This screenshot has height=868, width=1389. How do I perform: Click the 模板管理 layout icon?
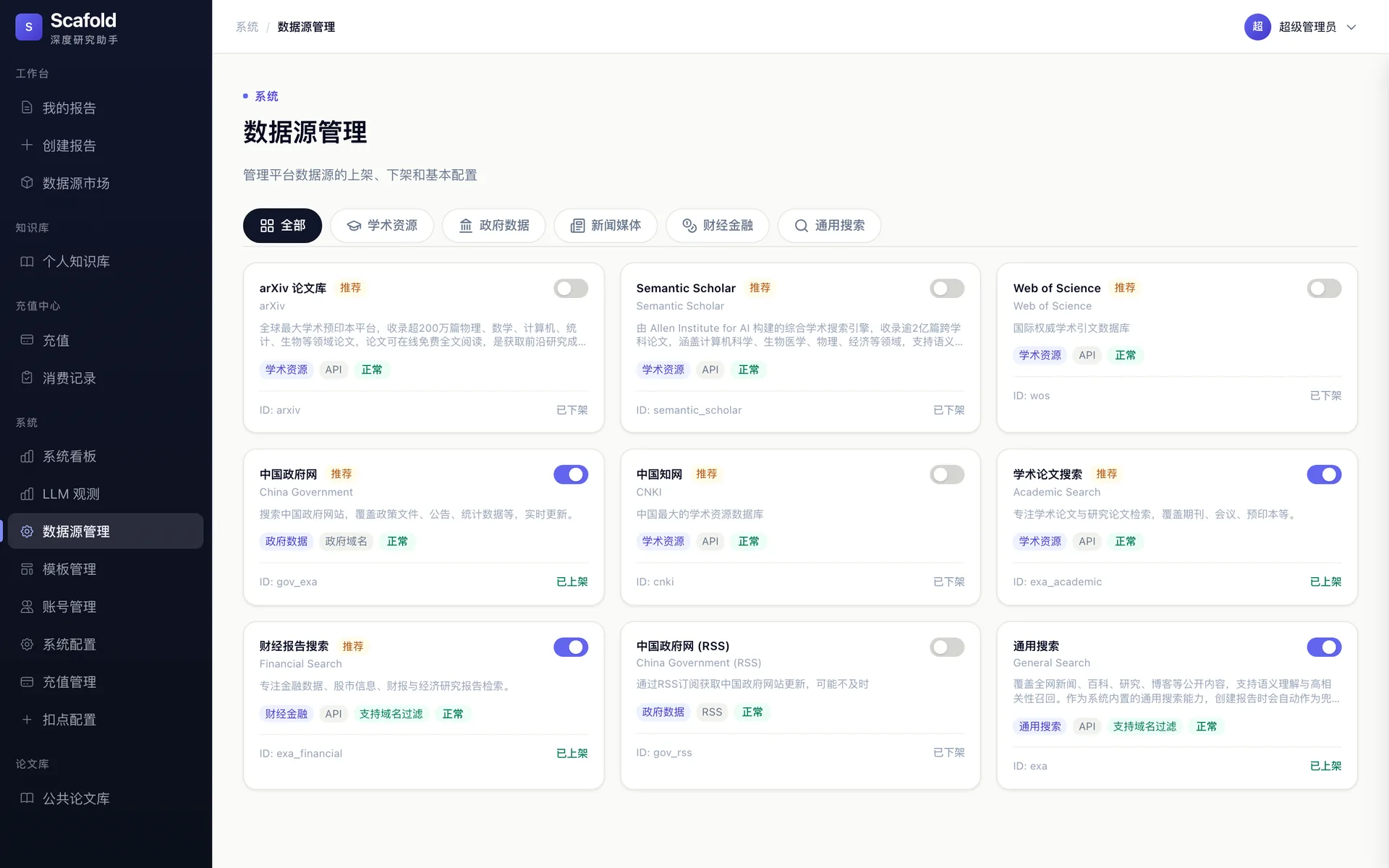tap(27, 569)
